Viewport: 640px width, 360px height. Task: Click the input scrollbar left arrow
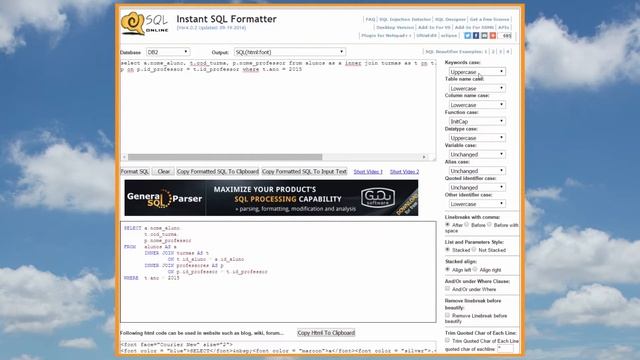point(124,157)
